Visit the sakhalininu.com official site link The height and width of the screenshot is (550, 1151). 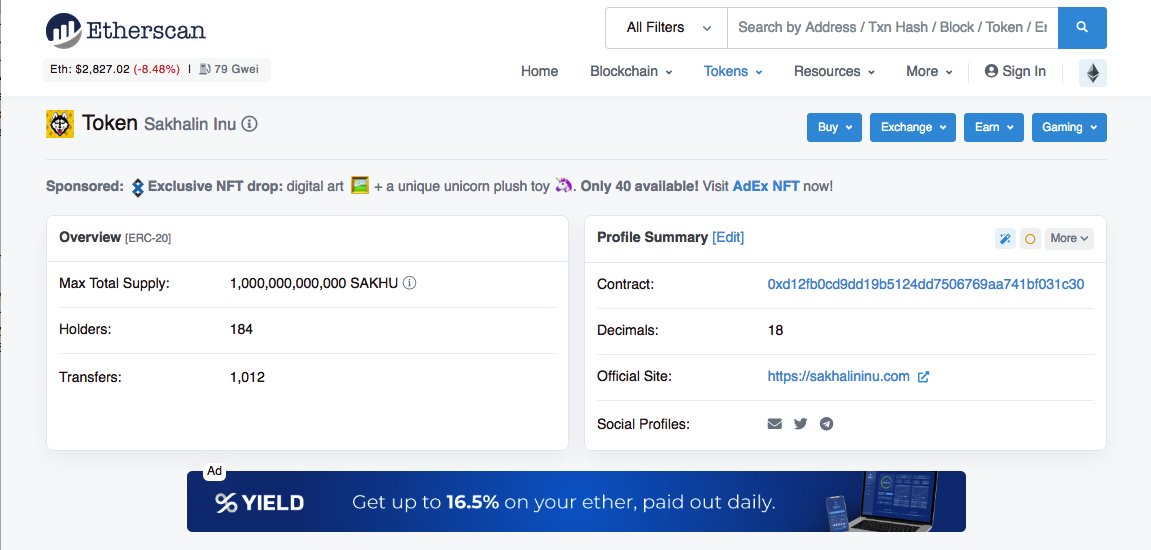coord(838,377)
